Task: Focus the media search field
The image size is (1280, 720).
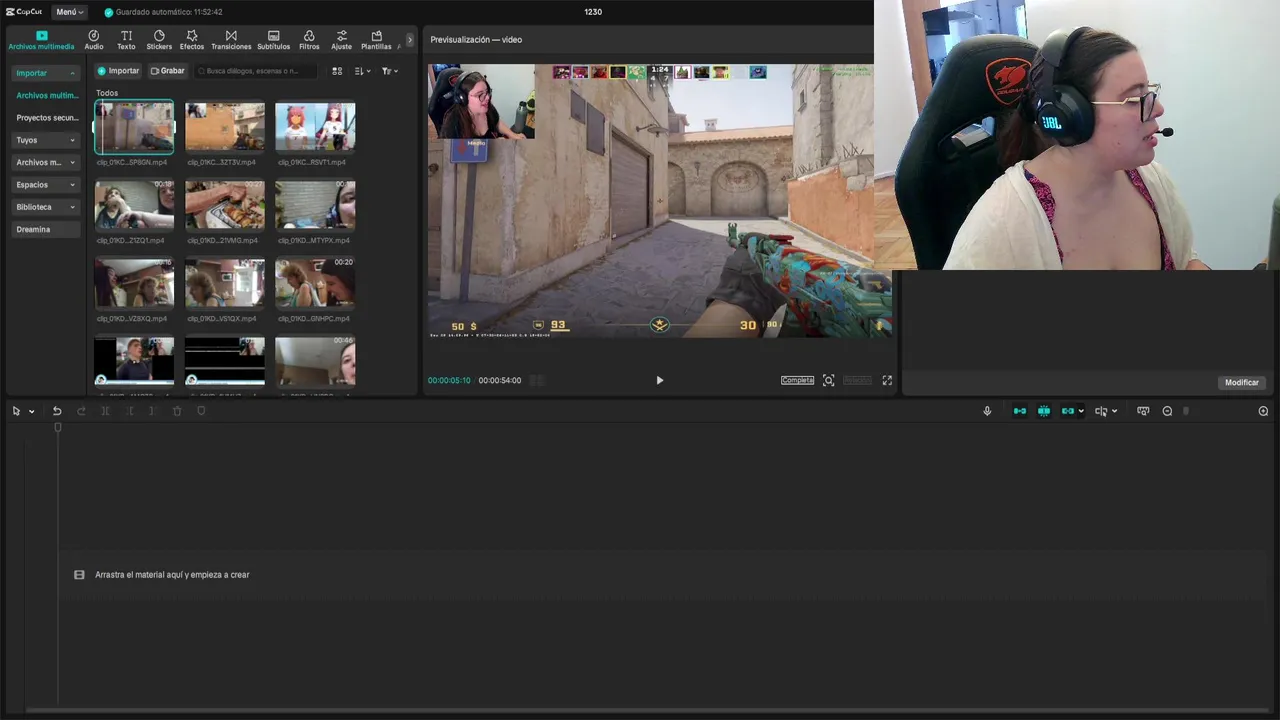Action: click(255, 71)
